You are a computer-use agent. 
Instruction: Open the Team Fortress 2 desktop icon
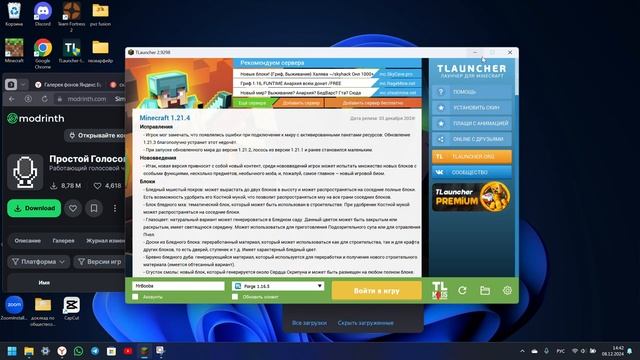click(x=71, y=16)
